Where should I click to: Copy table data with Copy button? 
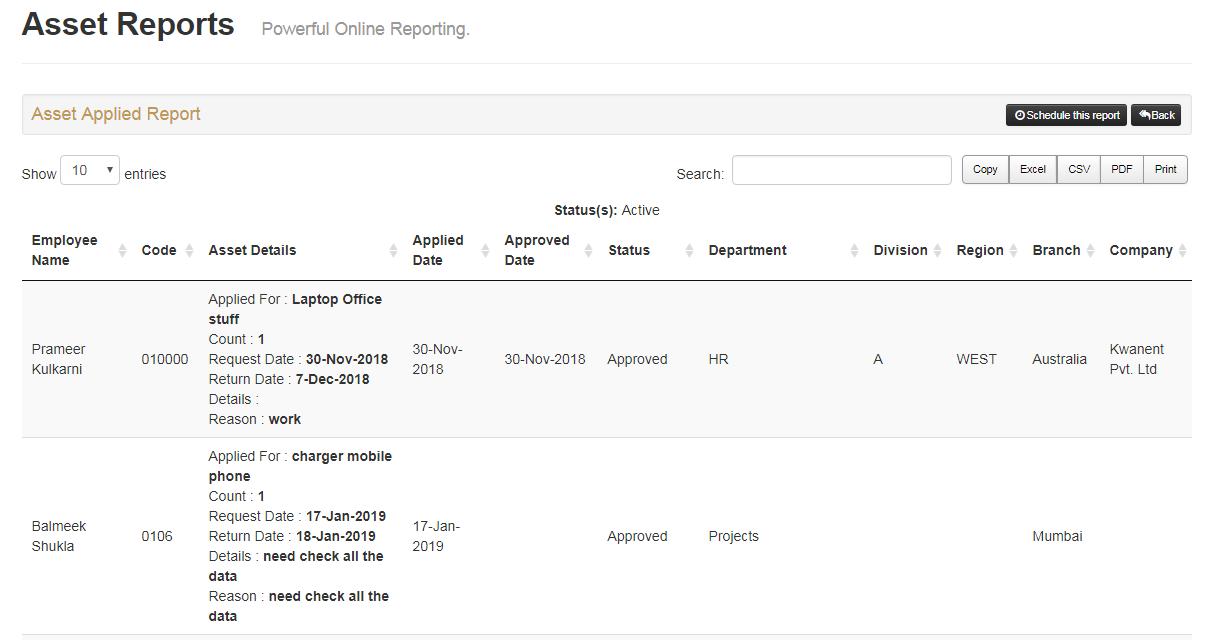click(x=985, y=170)
